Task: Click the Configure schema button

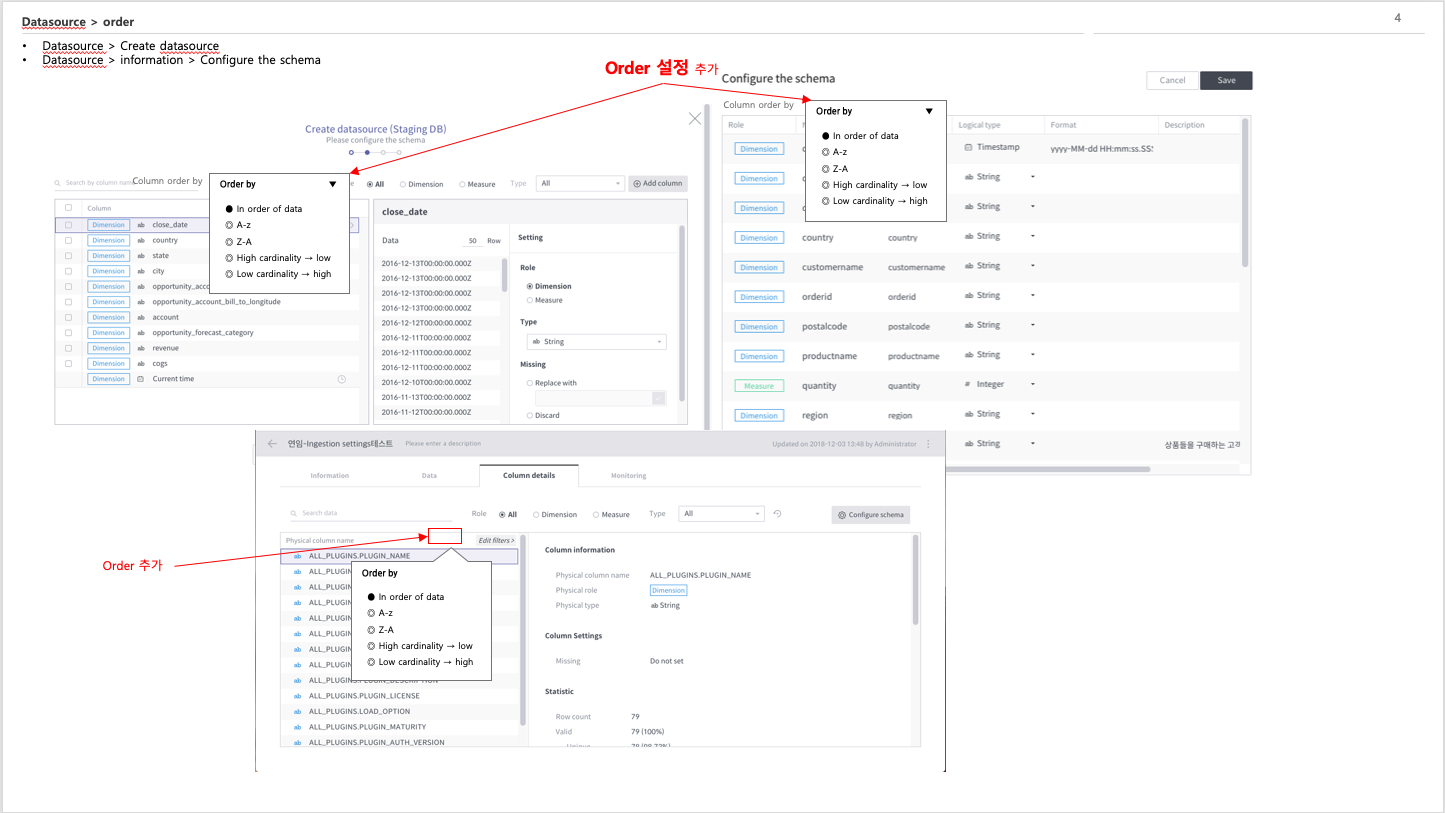Action: (x=871, y=515)
